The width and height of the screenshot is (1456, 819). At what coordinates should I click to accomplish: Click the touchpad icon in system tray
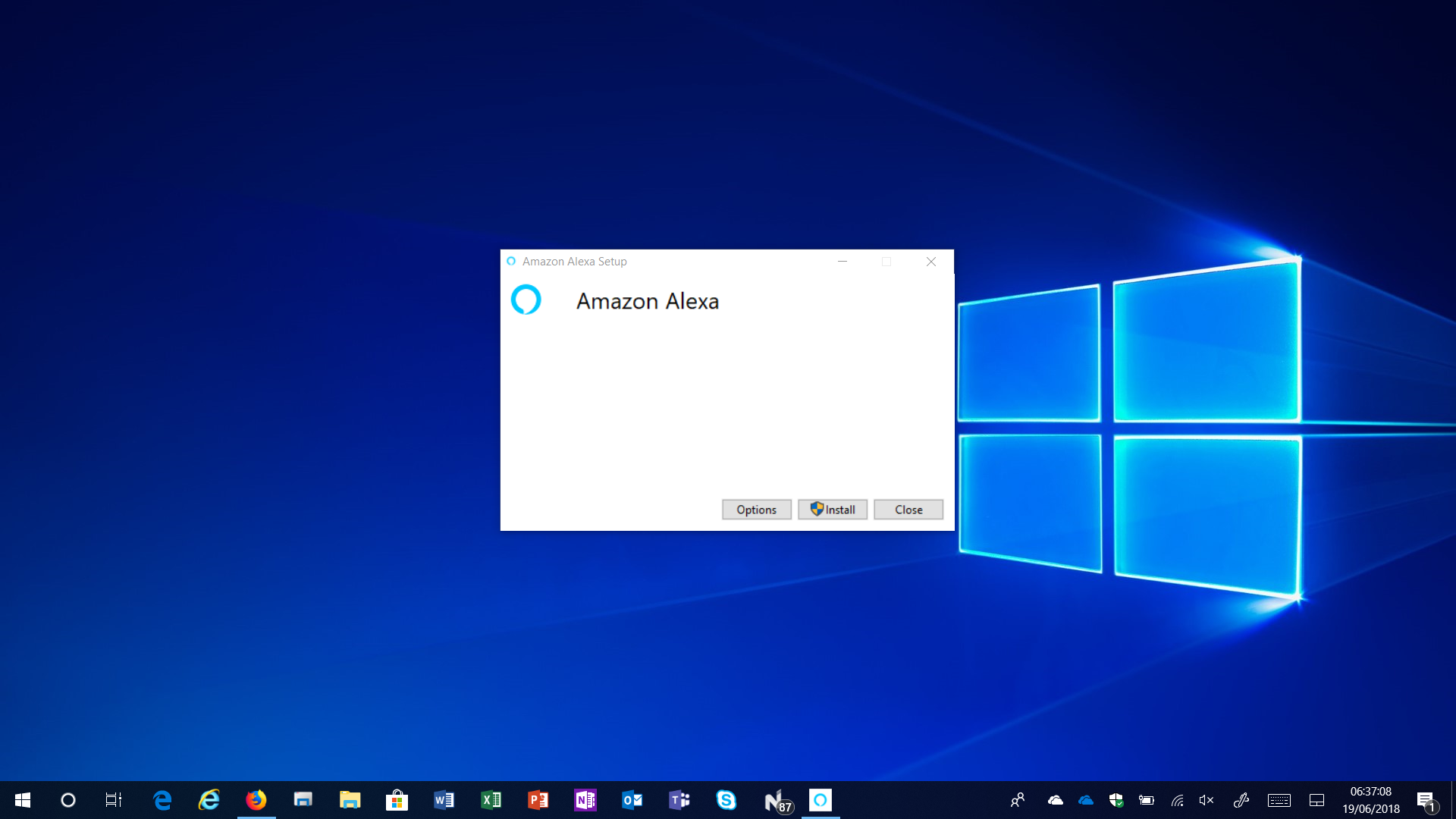tap(1317, 800)
